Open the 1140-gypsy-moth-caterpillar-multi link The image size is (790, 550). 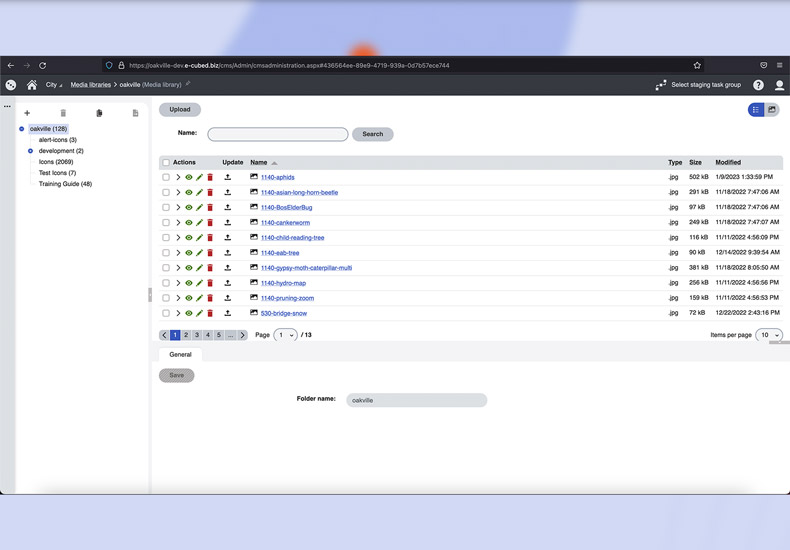[306, 268]
